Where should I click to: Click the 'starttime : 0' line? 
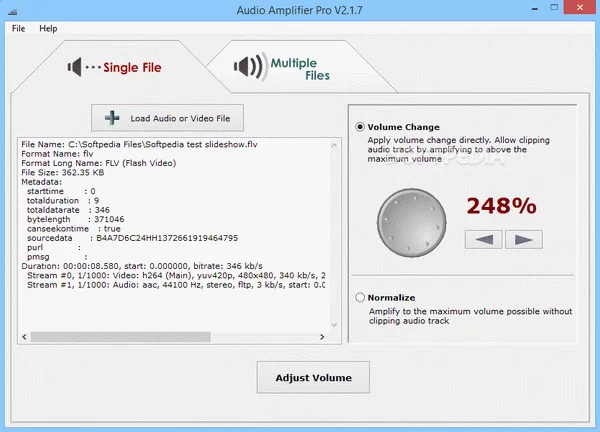tap(61, 191)
